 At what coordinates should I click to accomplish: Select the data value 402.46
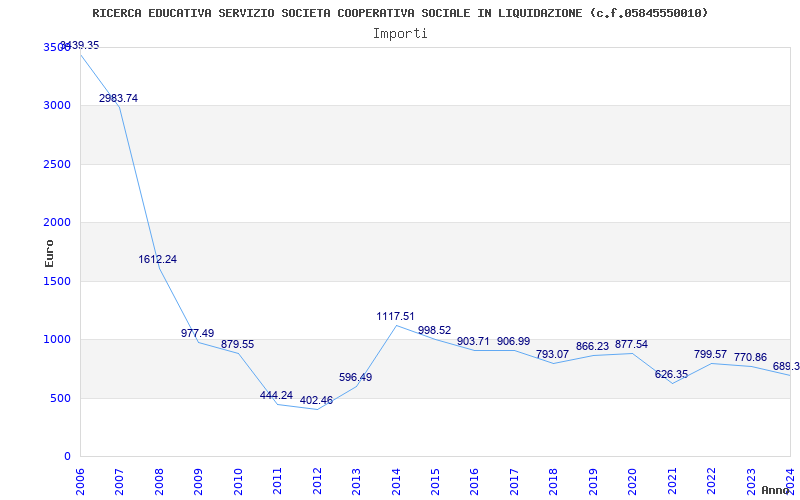click(316, 401)
